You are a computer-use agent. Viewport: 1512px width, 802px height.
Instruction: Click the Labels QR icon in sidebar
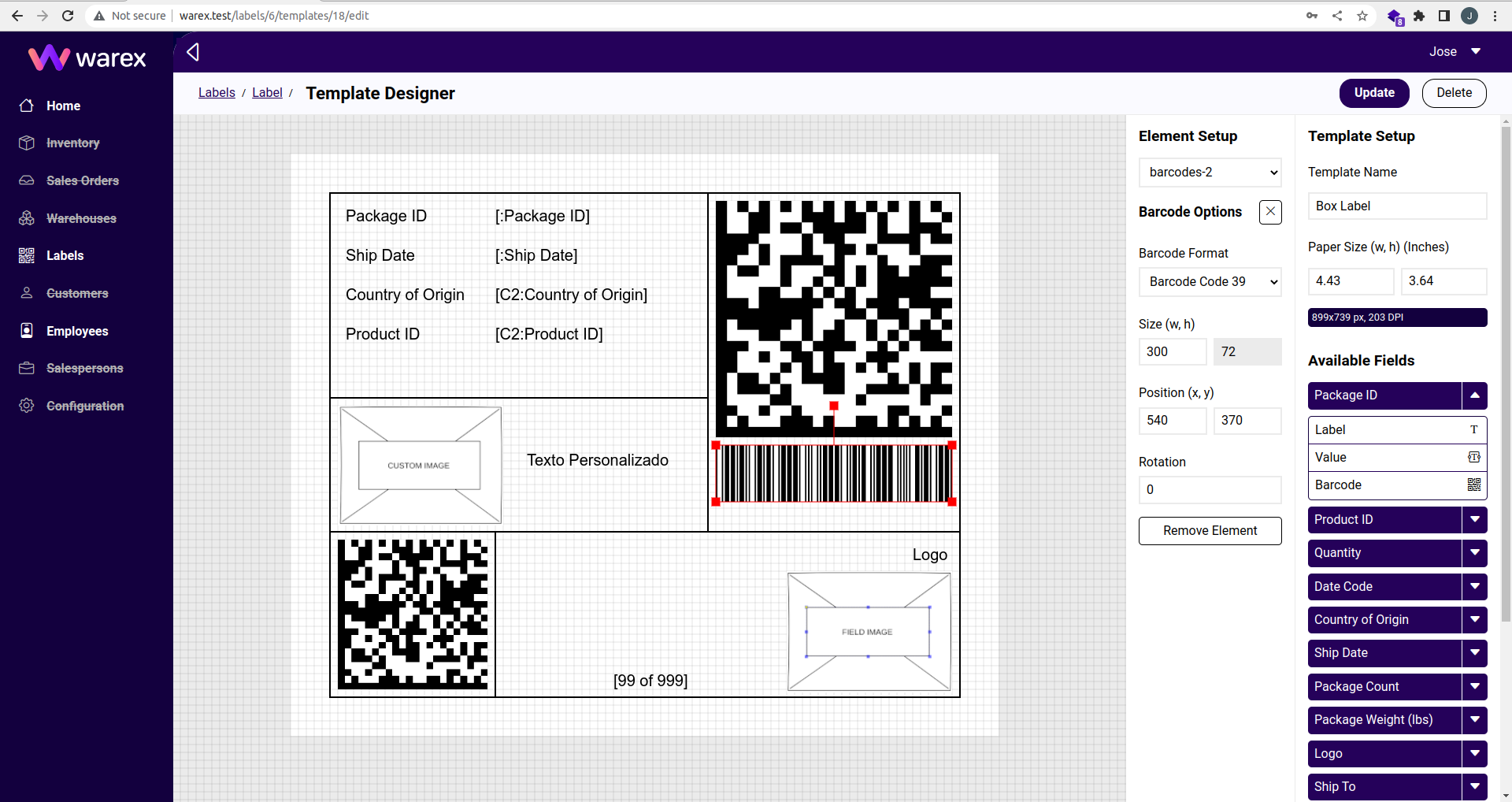tap(27, 255)
